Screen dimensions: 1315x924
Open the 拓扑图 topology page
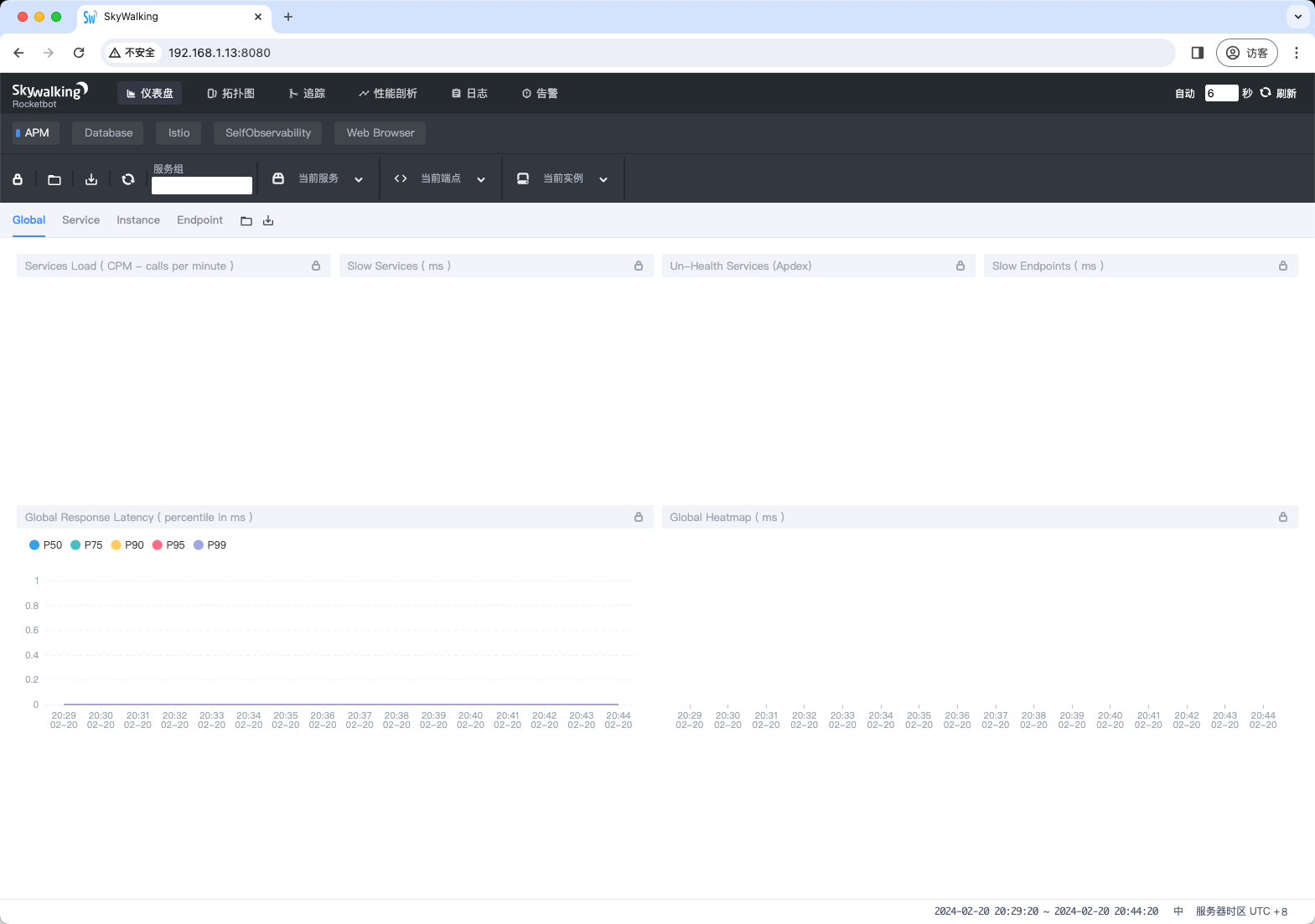tap(230, 93)
